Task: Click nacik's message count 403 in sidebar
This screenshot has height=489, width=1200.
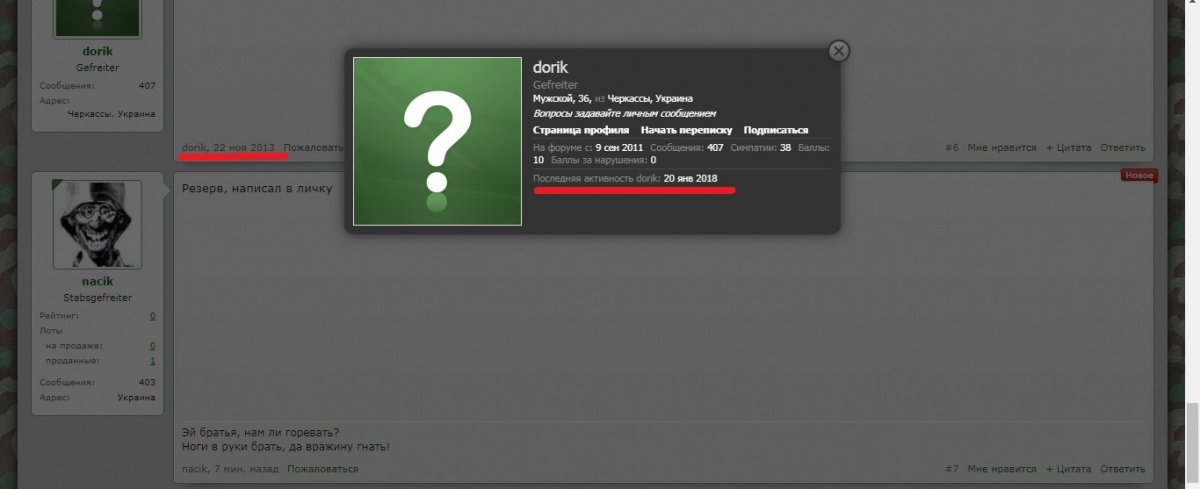Action: point(147,383)
